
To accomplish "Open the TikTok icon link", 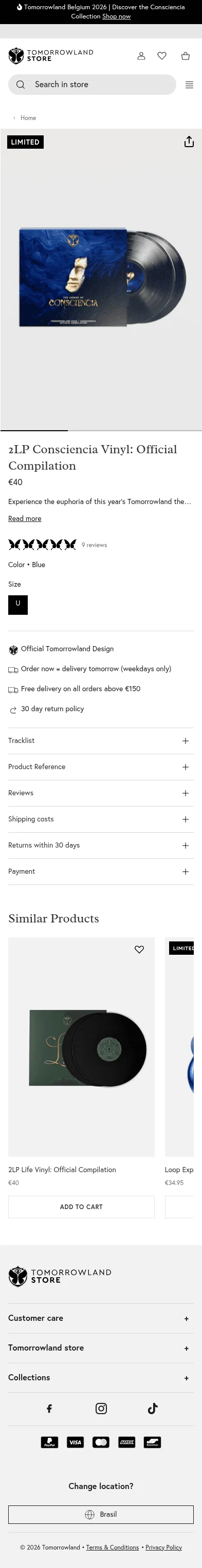I will (x=153, y=1408).
